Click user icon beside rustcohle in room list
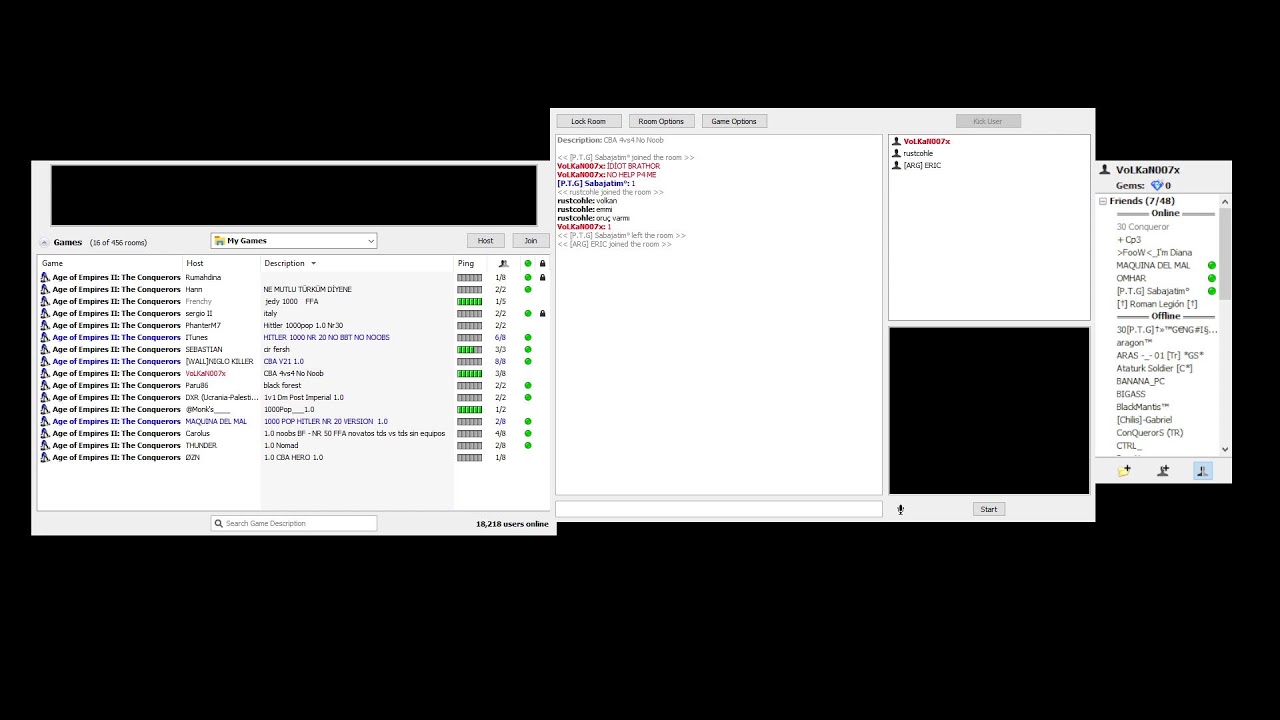Image resolution: width=1280 pixels, height=720 pixels. click(x=897, y=153)
